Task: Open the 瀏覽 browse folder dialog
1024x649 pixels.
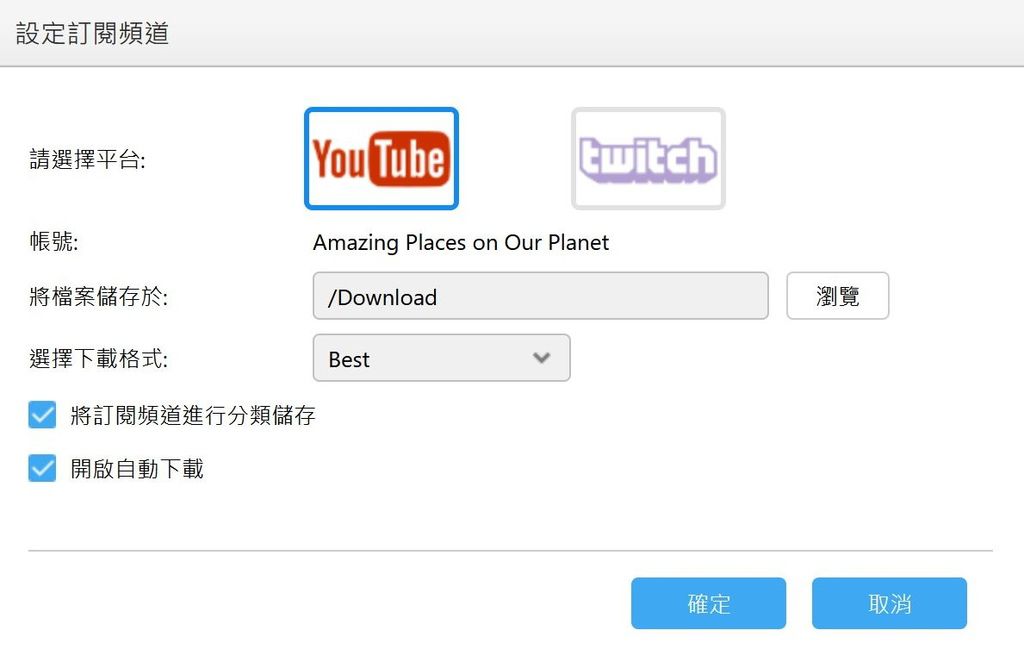Action: pyautogui.click(x=838, y=296)
